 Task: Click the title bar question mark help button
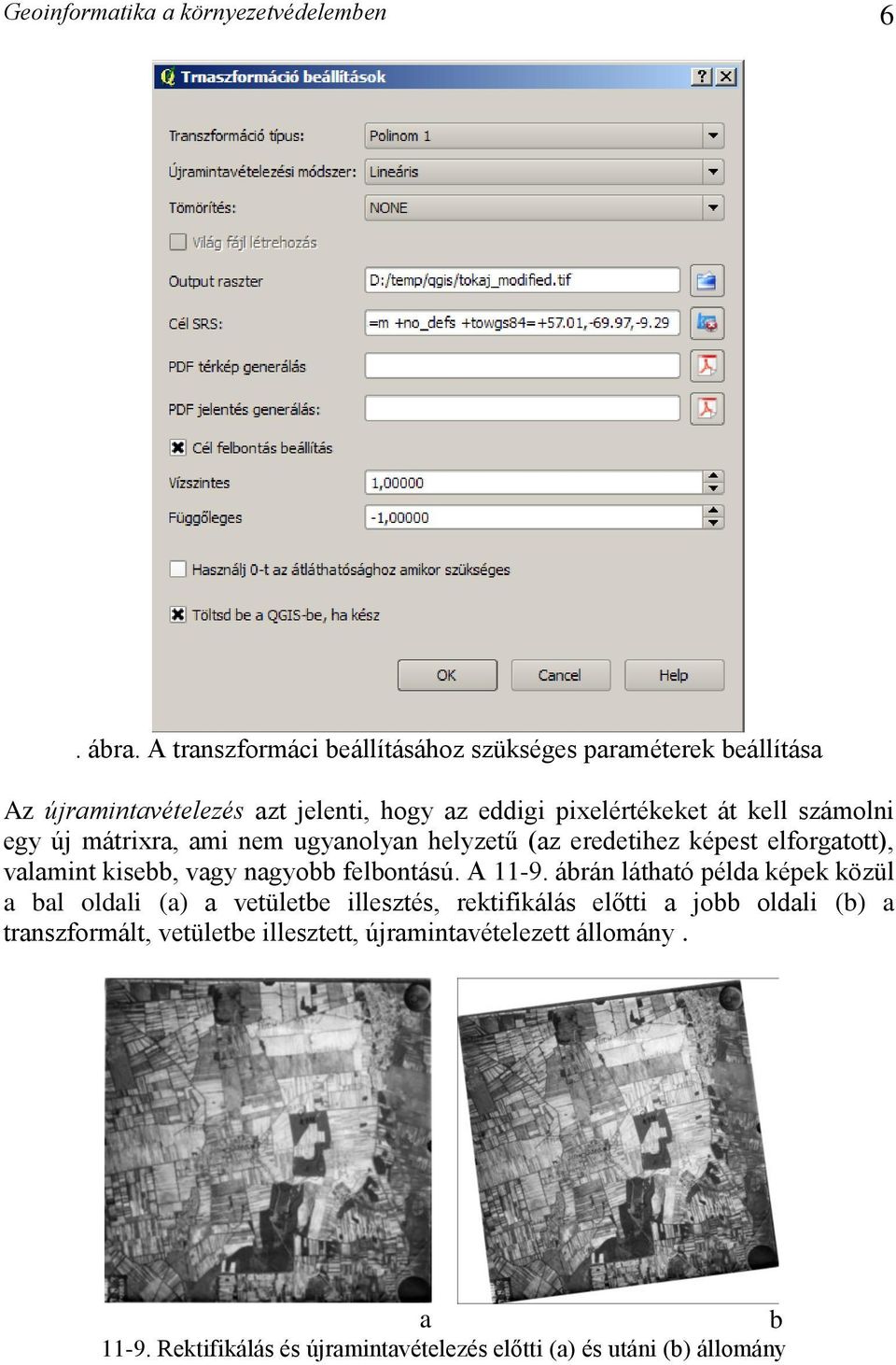pos(702,77)
